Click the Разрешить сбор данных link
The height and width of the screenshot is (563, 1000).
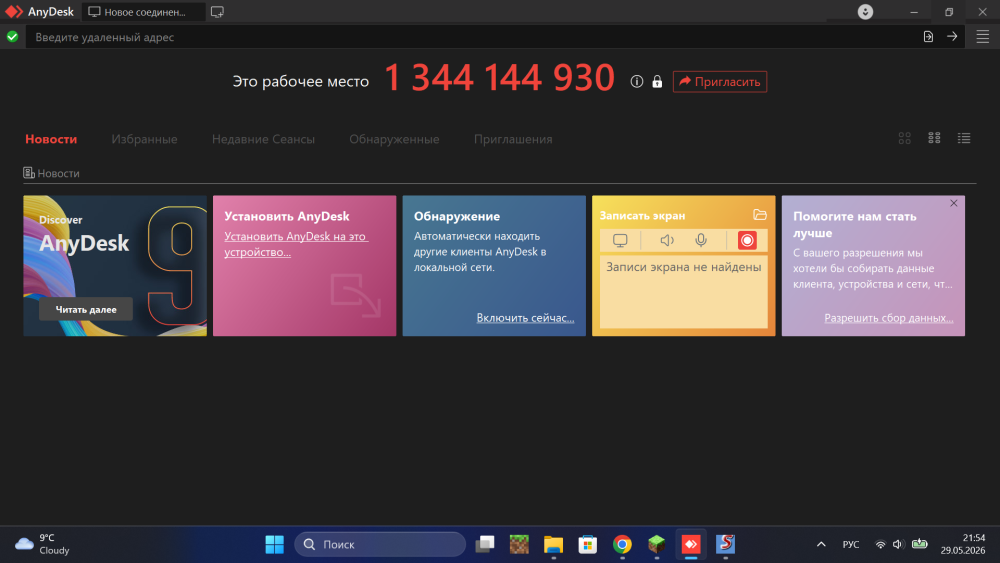point(889,318)
